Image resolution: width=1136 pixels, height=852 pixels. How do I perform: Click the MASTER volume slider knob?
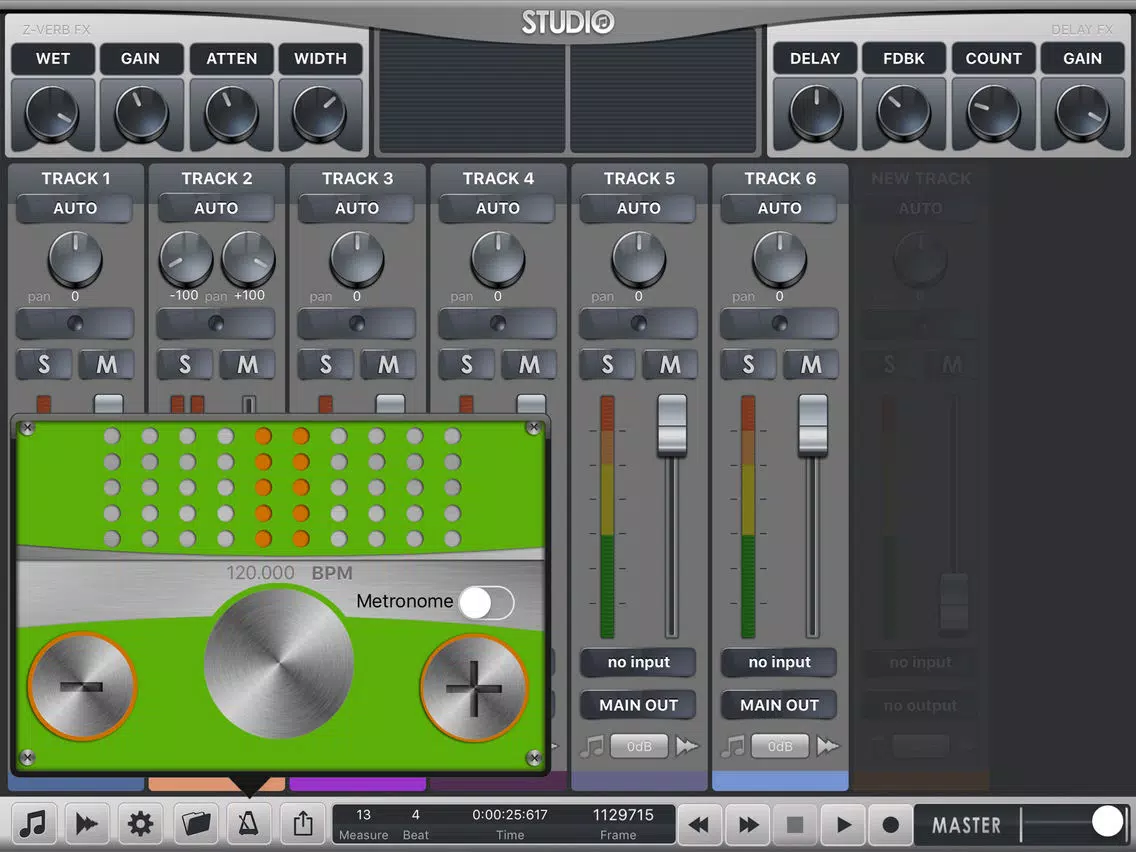click(1107, 822)
